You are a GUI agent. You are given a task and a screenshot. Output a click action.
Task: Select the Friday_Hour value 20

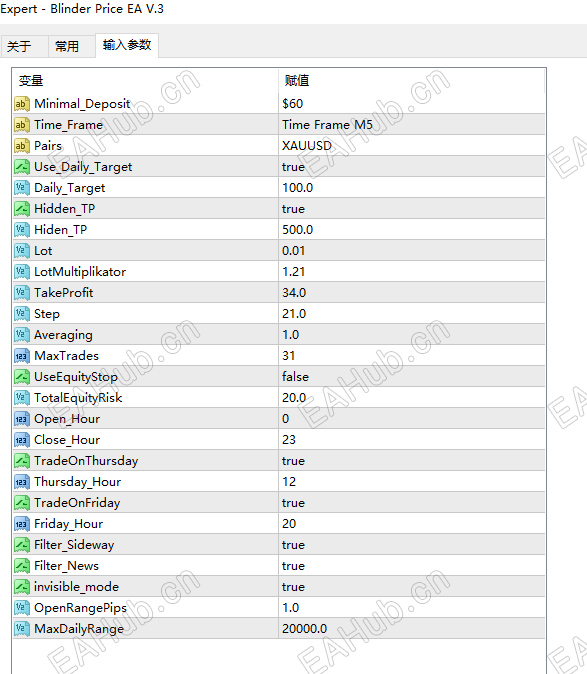(x=412, y=524)
